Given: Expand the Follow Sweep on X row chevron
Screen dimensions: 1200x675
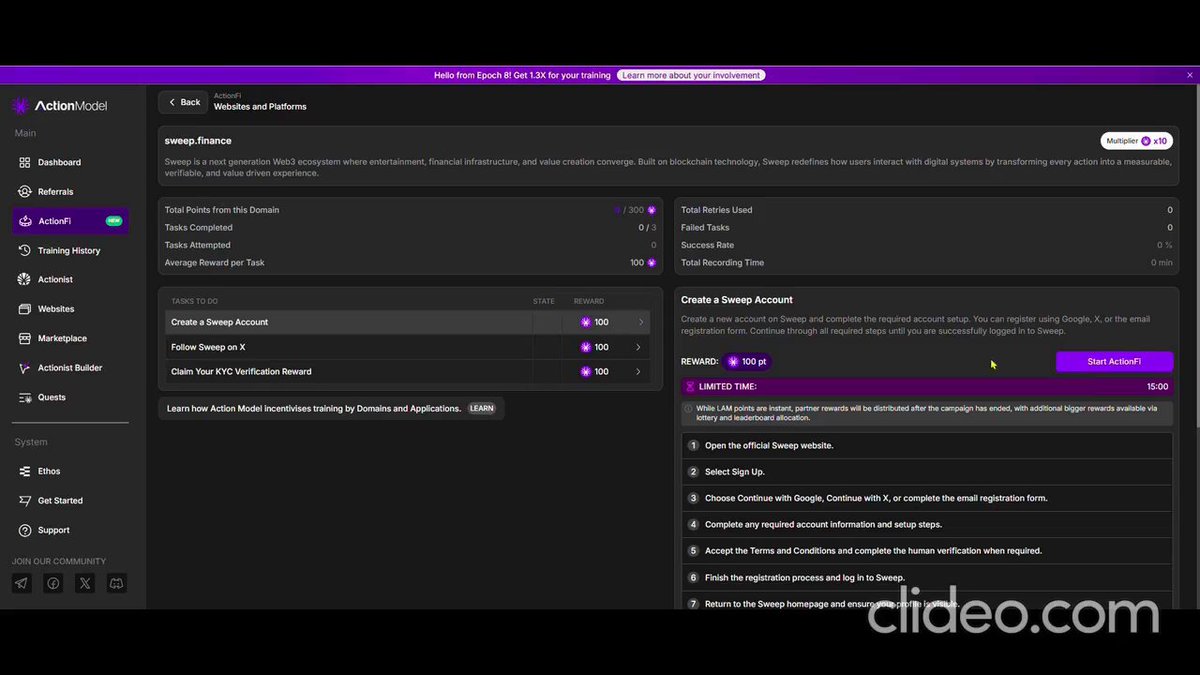Looking at the screenshot, I should (638, 347).
